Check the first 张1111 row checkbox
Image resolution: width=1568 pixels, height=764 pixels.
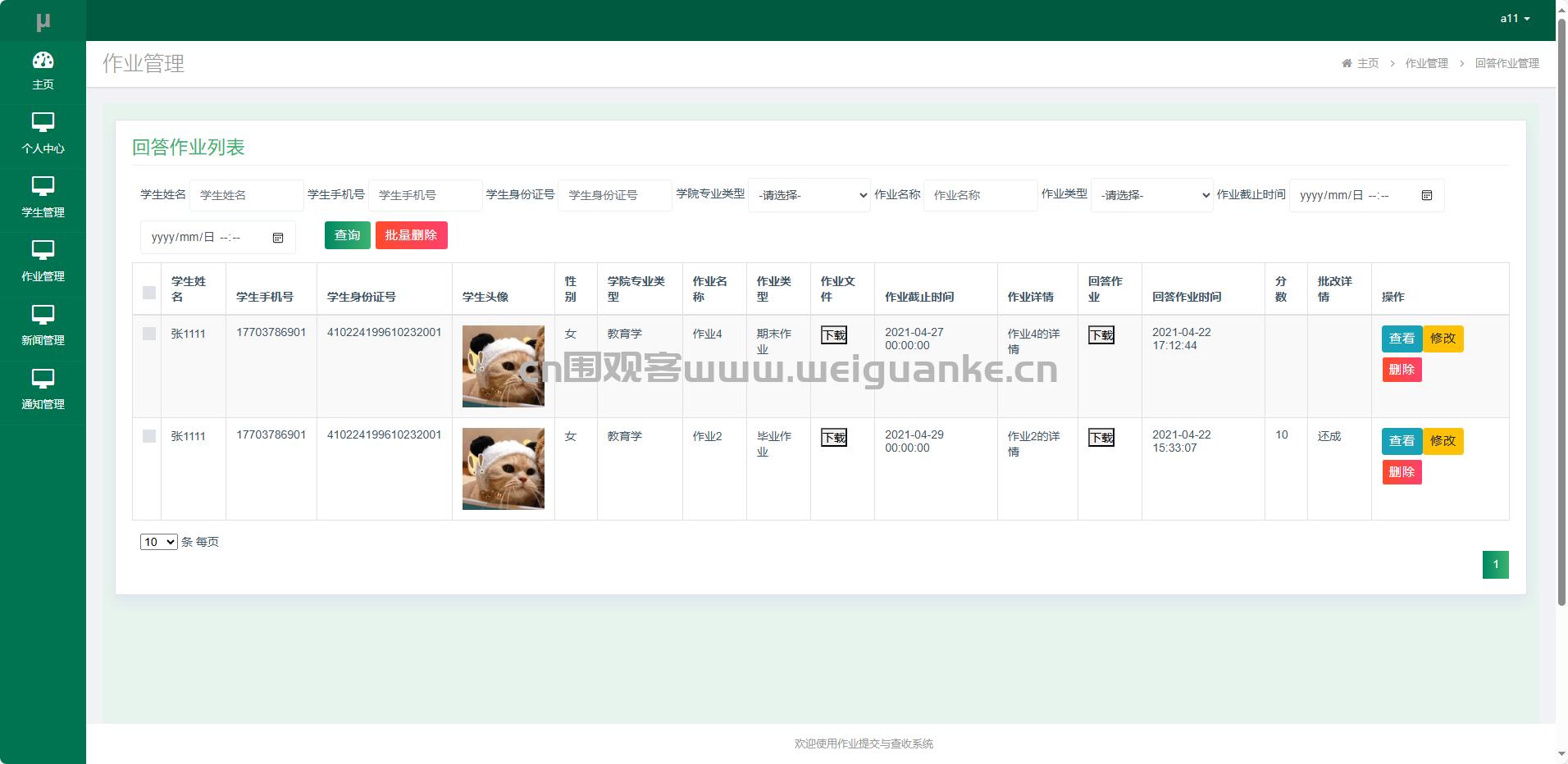click(148, 334)
